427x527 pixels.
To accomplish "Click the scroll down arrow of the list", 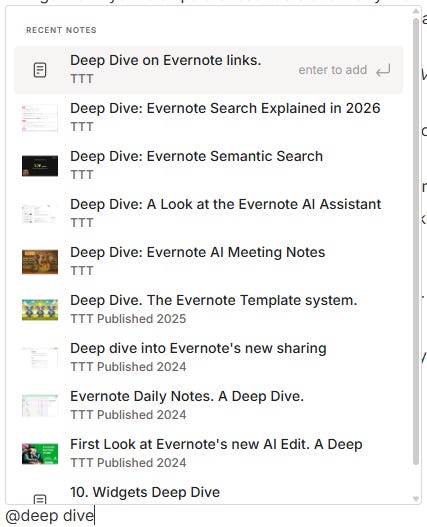I will (416, 499).
